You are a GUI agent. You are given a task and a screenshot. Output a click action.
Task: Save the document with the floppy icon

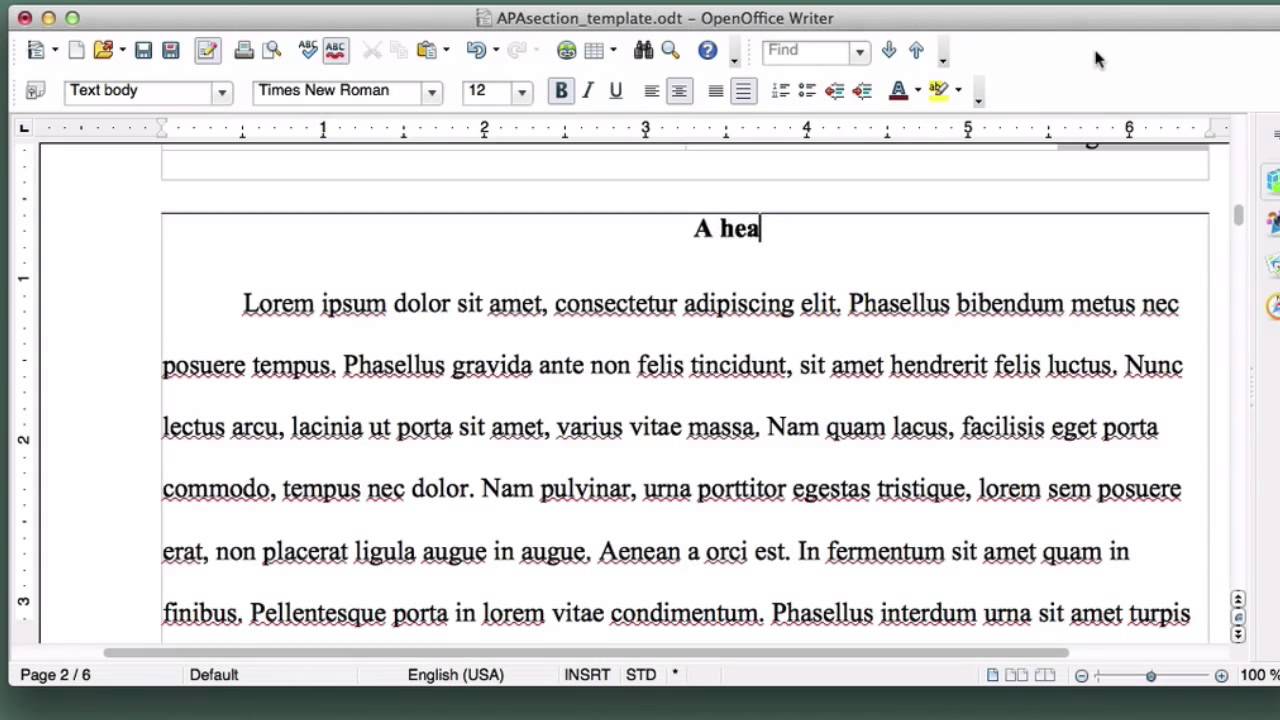tap(143, 50)
